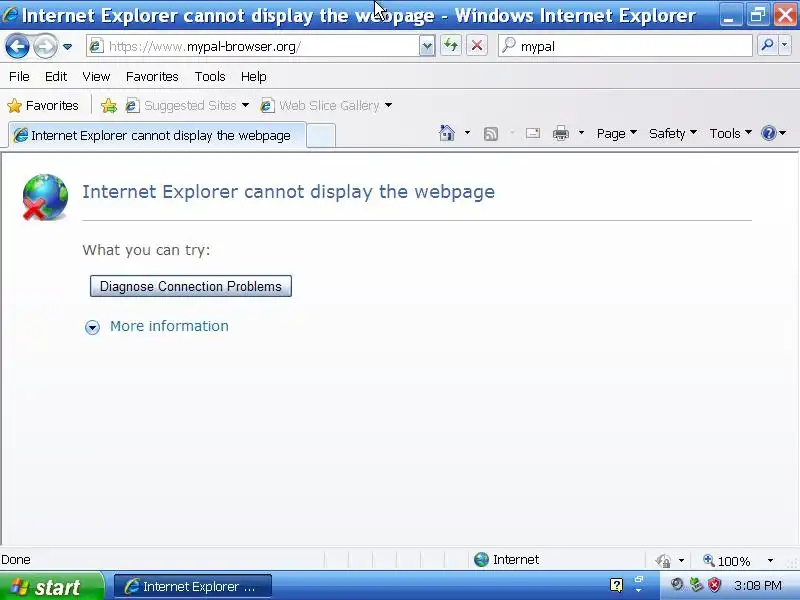Click the blank New Tab button
This screenshot has height=600, width=800.
[321, 136]
